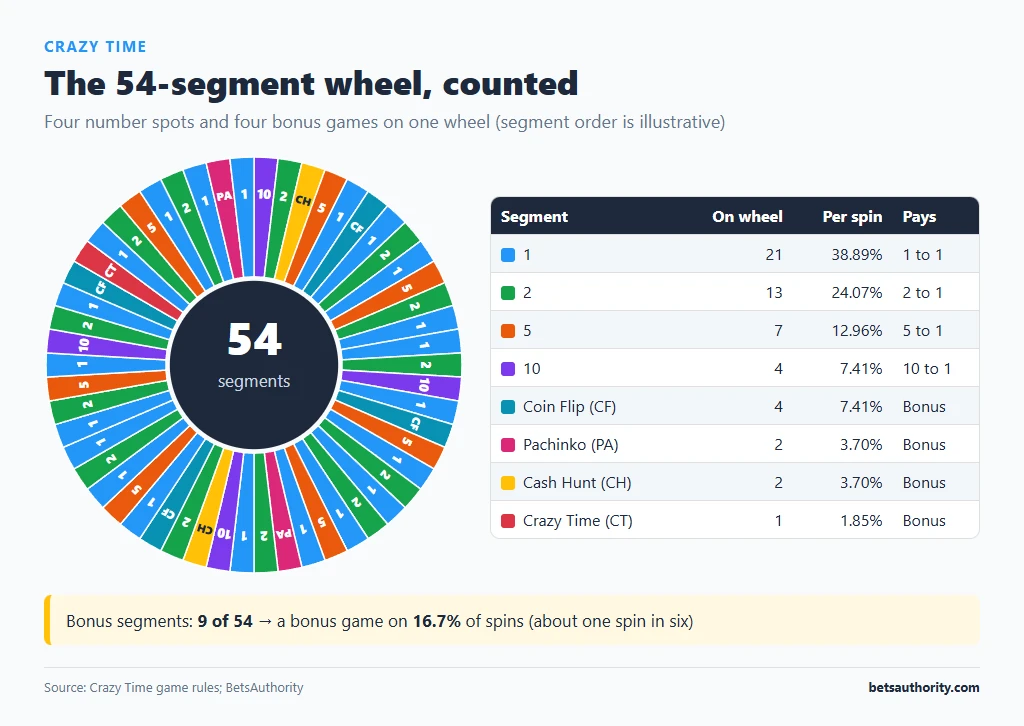Select the Crazy Time (CT) row label

[x=578, y=520]
